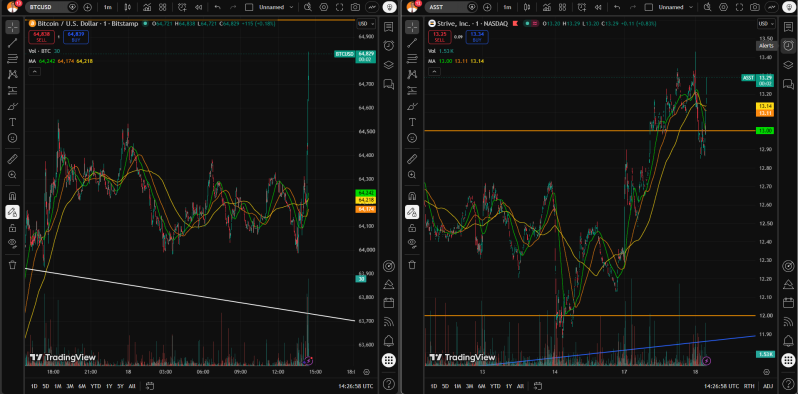The image size is (798, 394).
Task: Open chart settings on BTCUSD chart toolbar
Action: coord(324,7)
